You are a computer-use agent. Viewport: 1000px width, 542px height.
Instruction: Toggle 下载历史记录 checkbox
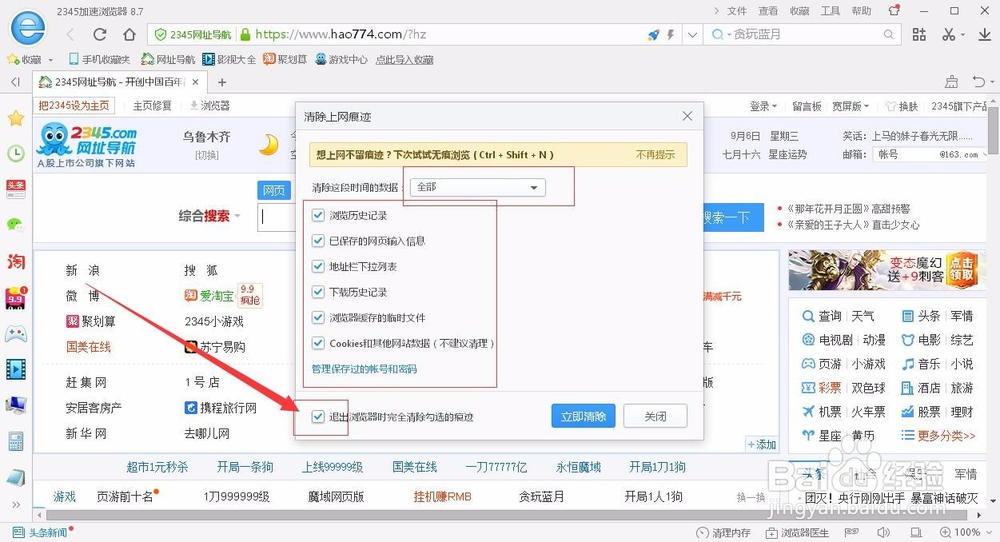coord(318,292)
